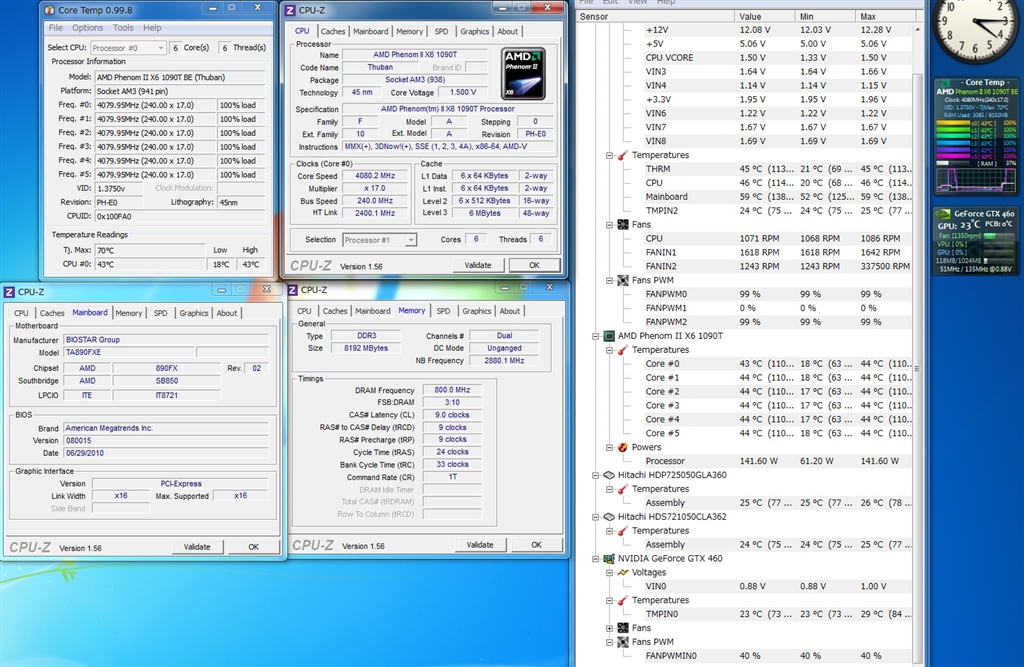
Task: Click the AMD Phenom II X6 1090T chip icon
Action: 609,336
